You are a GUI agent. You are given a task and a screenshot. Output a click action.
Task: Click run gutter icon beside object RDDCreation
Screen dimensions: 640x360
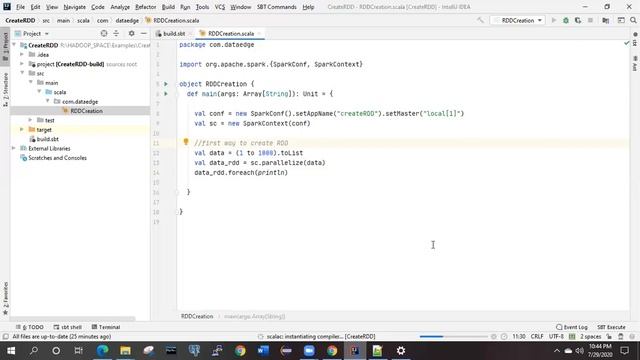tap(166, 84)
